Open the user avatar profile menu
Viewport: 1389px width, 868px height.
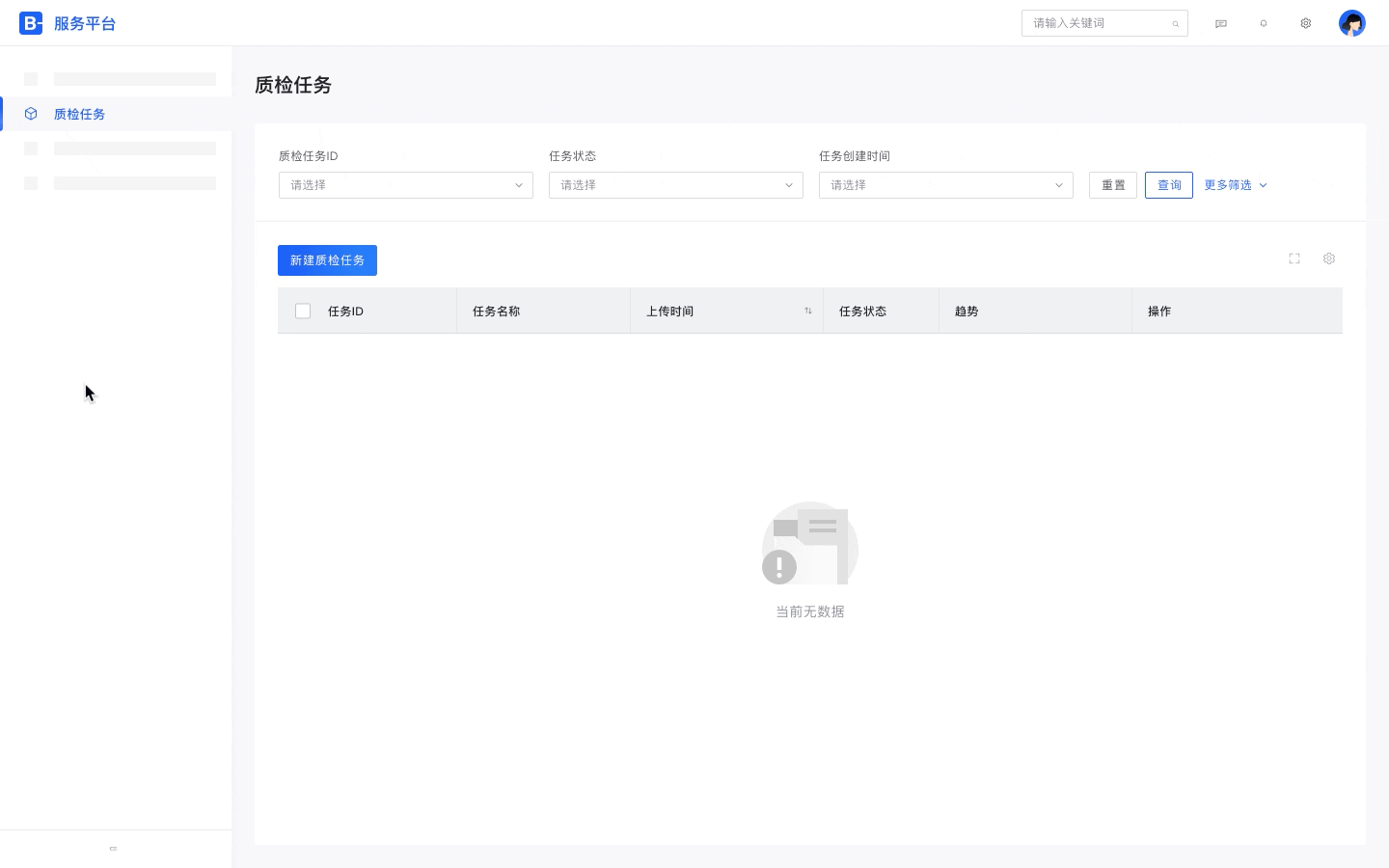[1352, 23]
